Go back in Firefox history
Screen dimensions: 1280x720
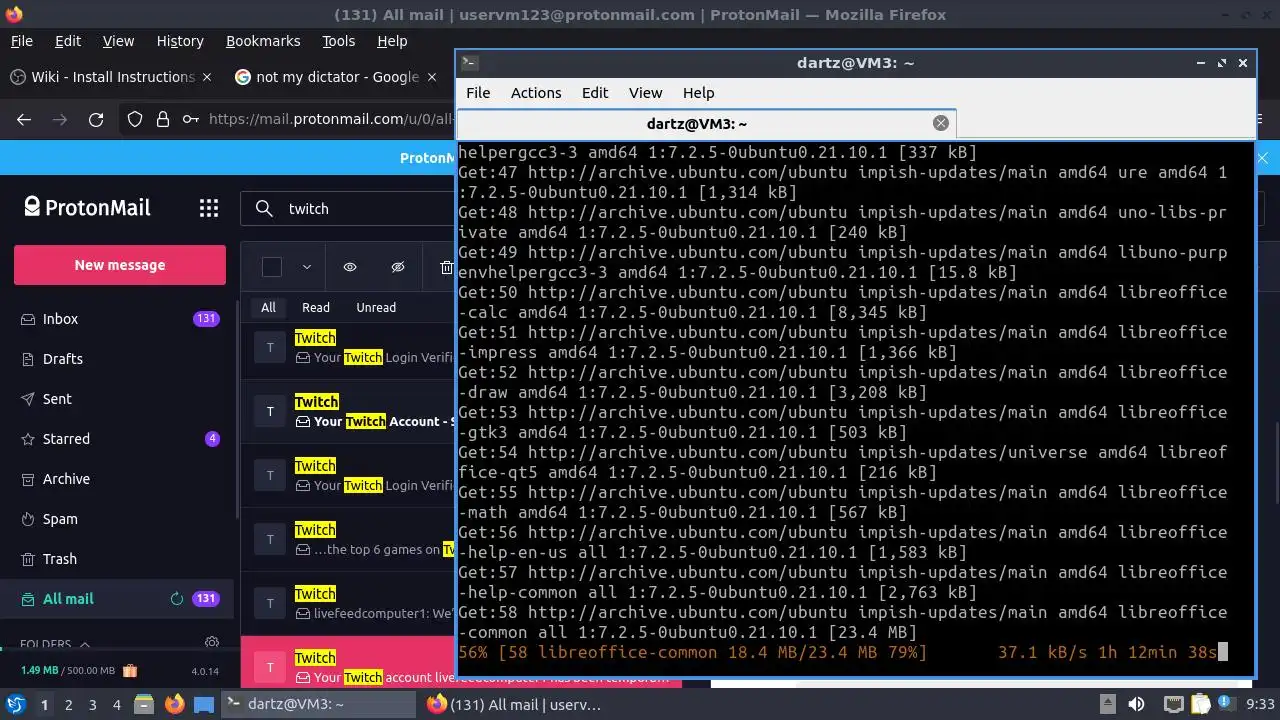[24, 119]
